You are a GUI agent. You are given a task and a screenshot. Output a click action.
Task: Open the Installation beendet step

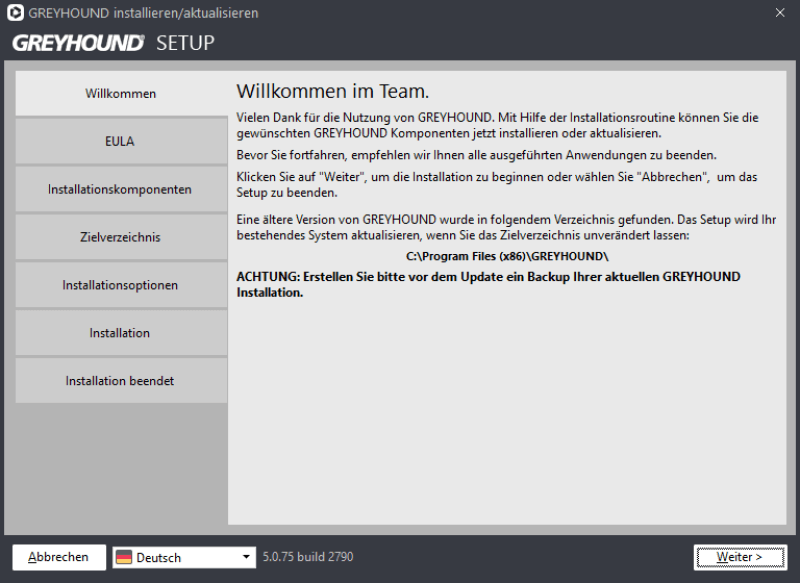click(x=121, y=381)
